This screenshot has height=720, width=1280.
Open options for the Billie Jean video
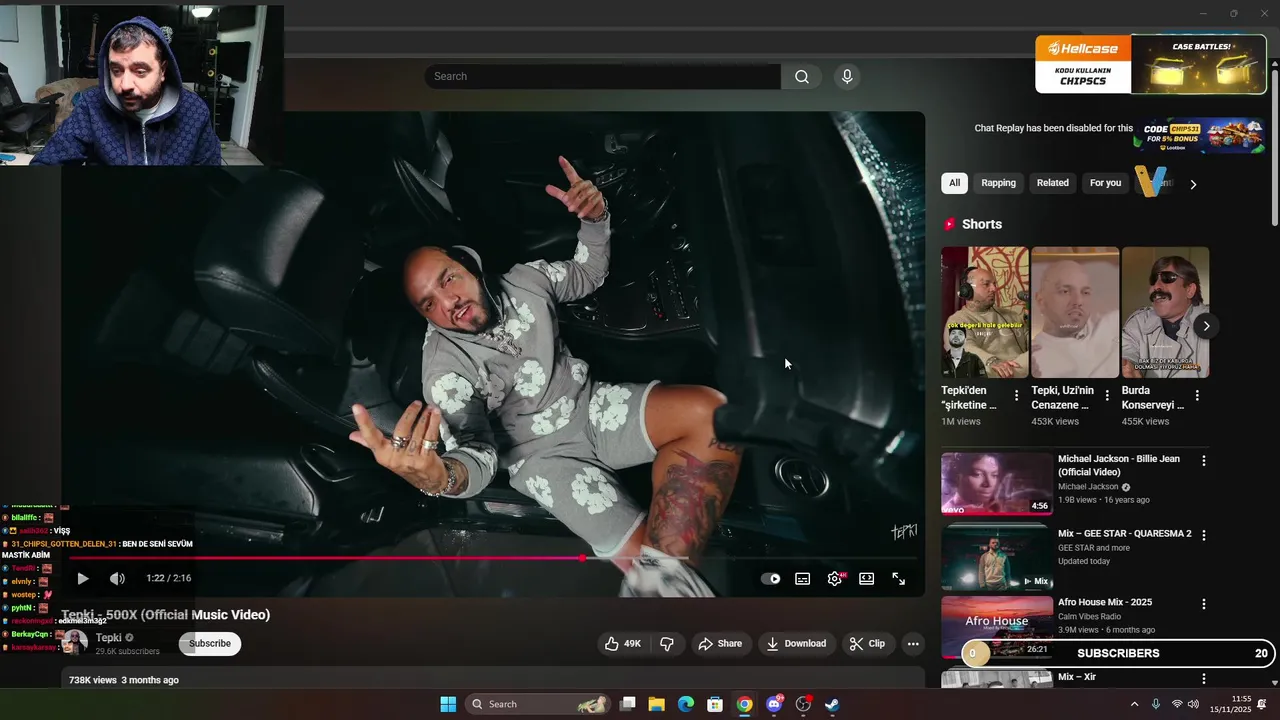[1204, 461]
